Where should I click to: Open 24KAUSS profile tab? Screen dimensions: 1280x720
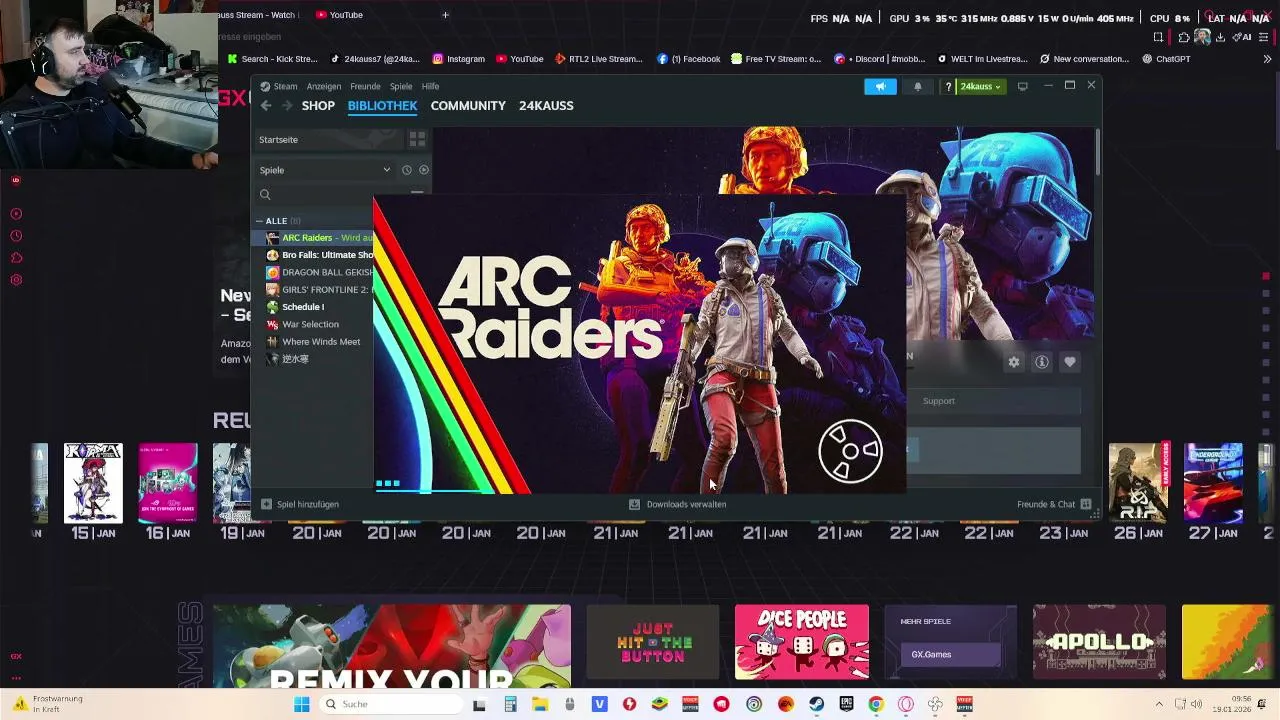tap(546, 106)
